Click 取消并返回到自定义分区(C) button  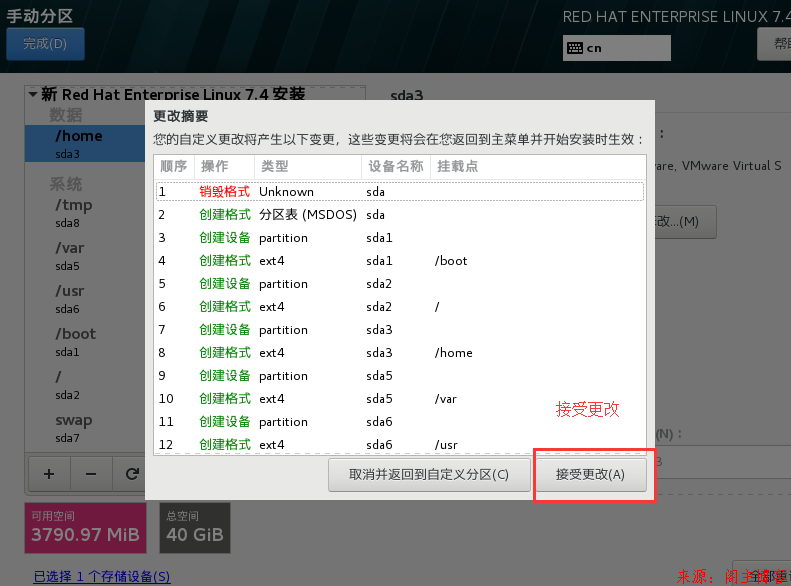tap(429, 475)
